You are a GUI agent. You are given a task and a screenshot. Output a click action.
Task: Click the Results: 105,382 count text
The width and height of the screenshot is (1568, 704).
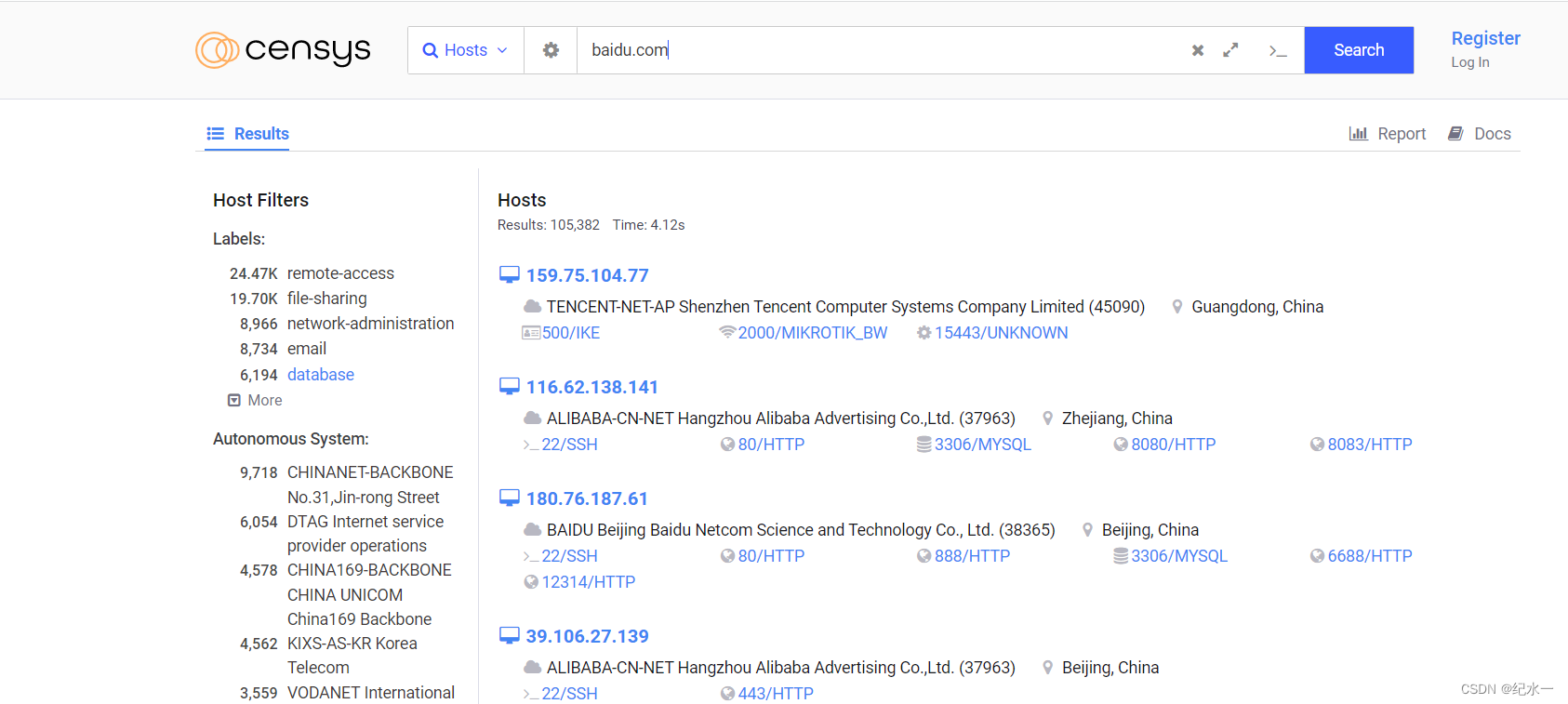[549, 225]
